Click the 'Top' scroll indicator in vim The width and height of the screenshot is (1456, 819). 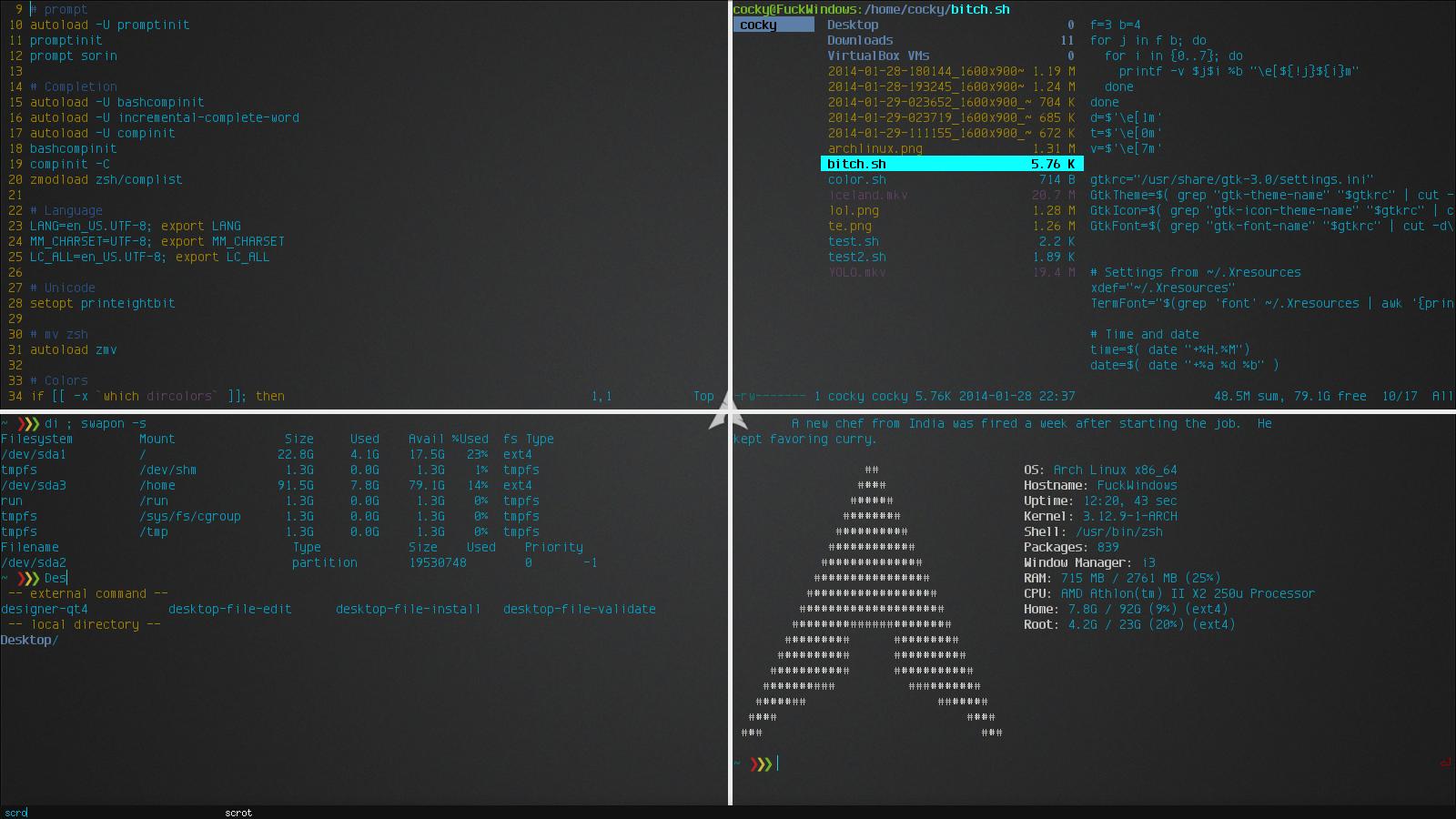704,396
